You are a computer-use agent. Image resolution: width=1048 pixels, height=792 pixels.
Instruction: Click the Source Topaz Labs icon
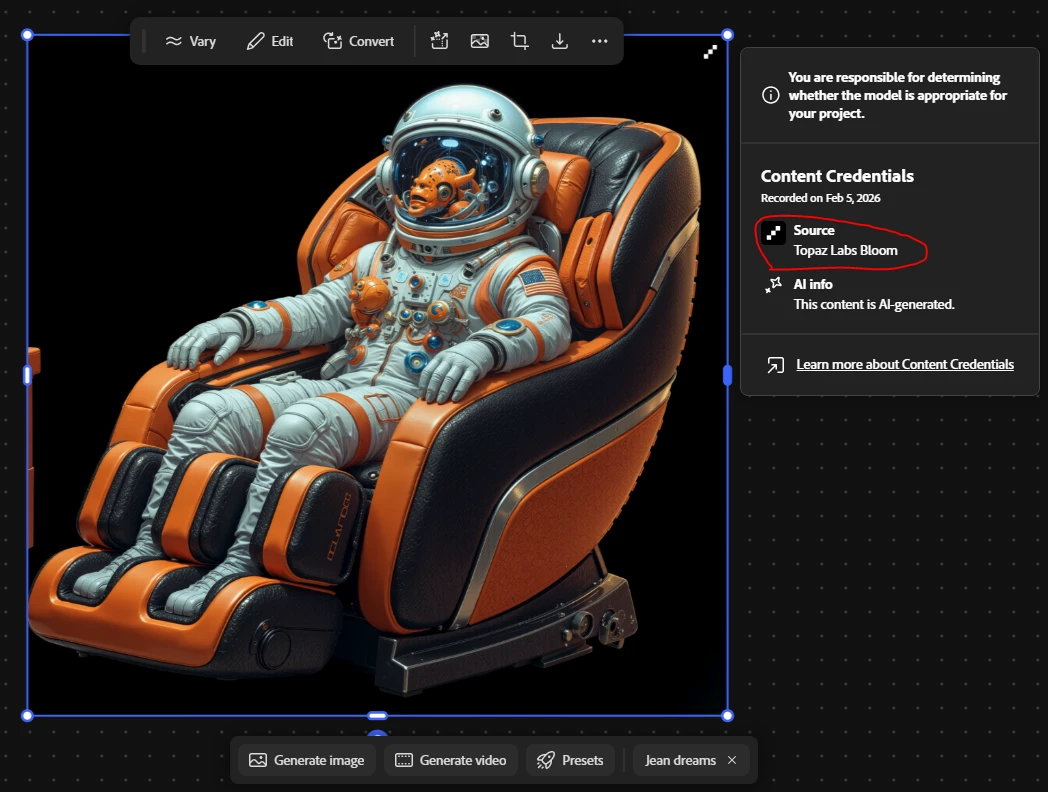coord(773,233)
